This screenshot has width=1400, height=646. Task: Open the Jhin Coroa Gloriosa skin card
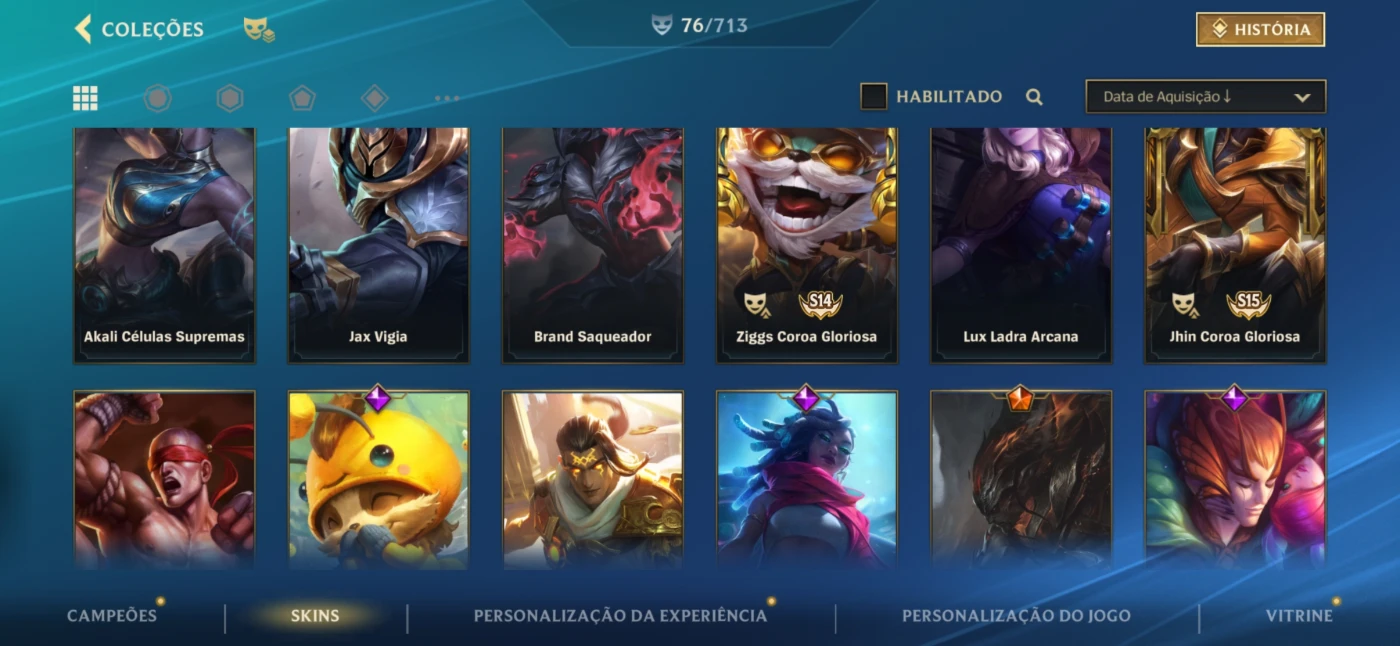1235,245
